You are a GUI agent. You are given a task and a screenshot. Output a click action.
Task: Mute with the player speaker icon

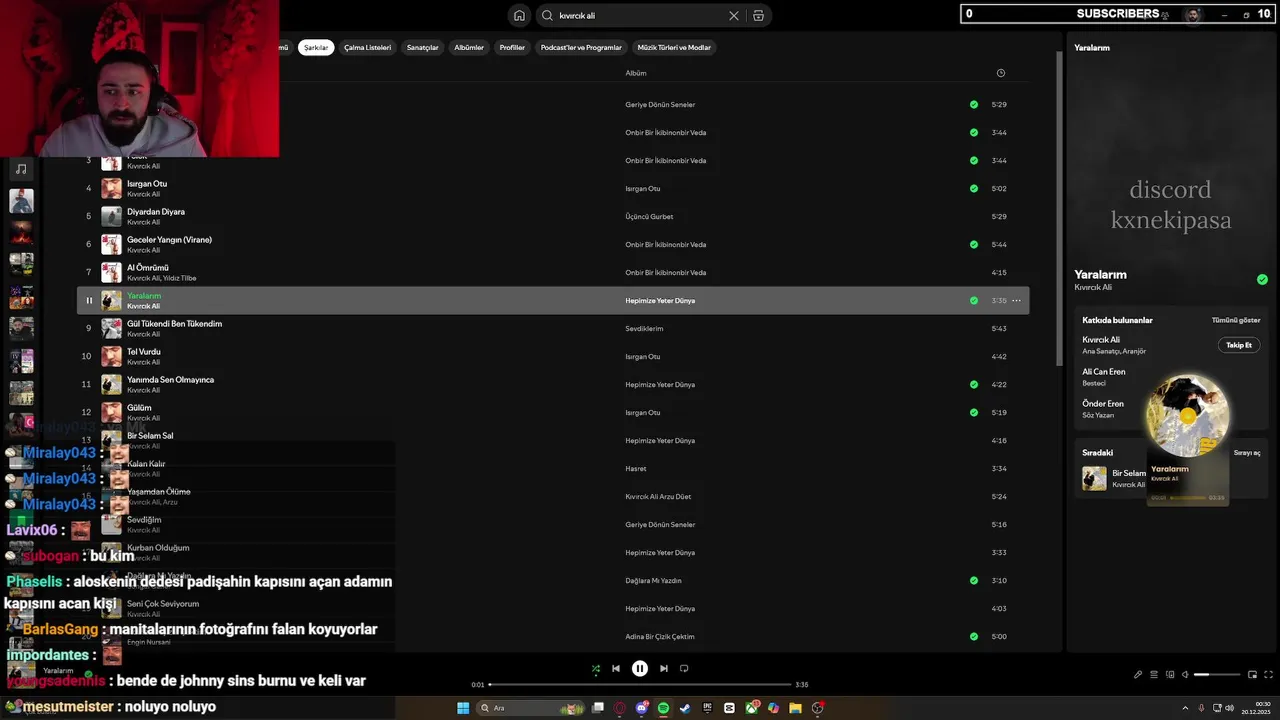coord(1186,675)
